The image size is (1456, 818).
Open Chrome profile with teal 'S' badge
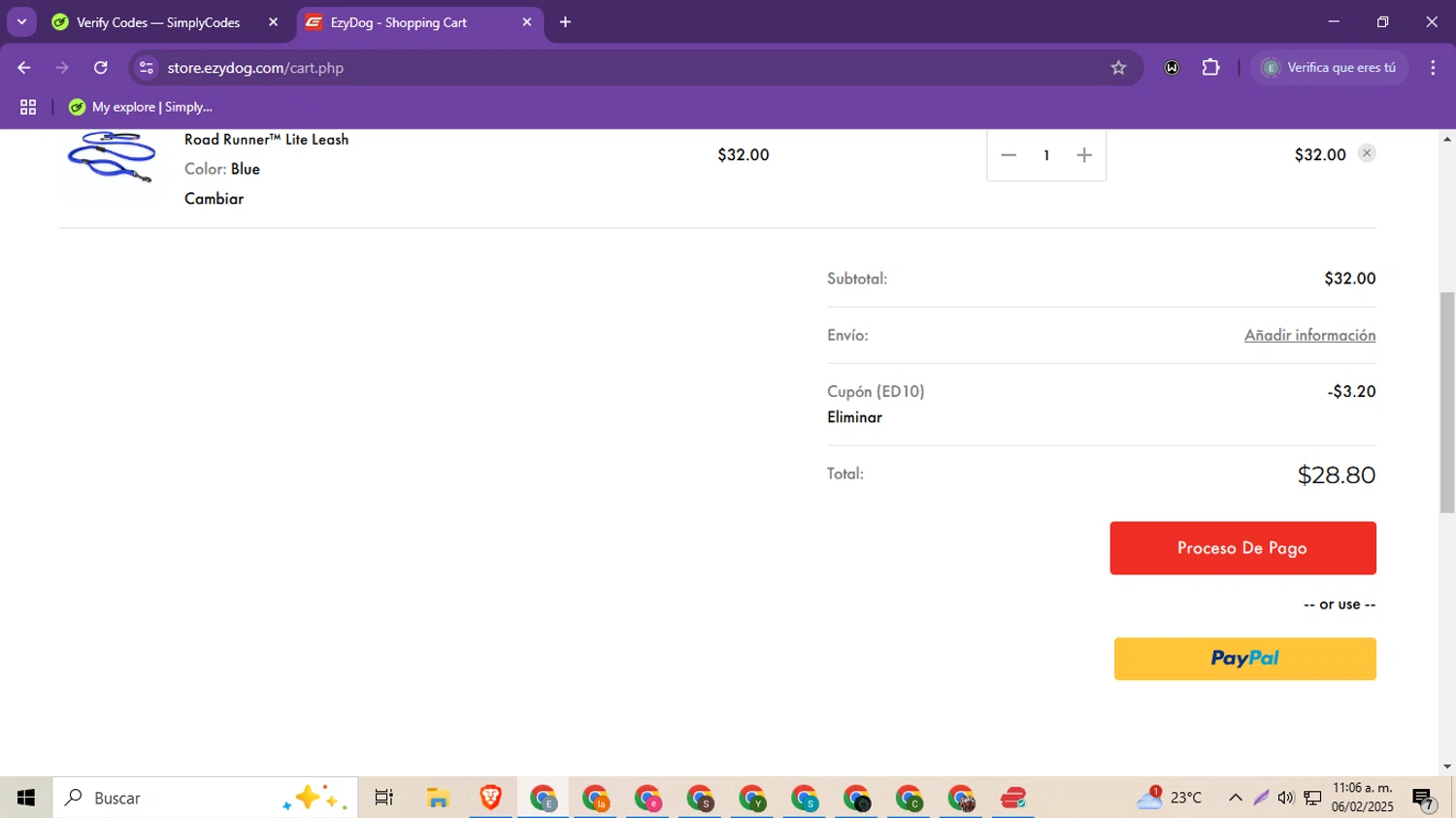point(805,798)
